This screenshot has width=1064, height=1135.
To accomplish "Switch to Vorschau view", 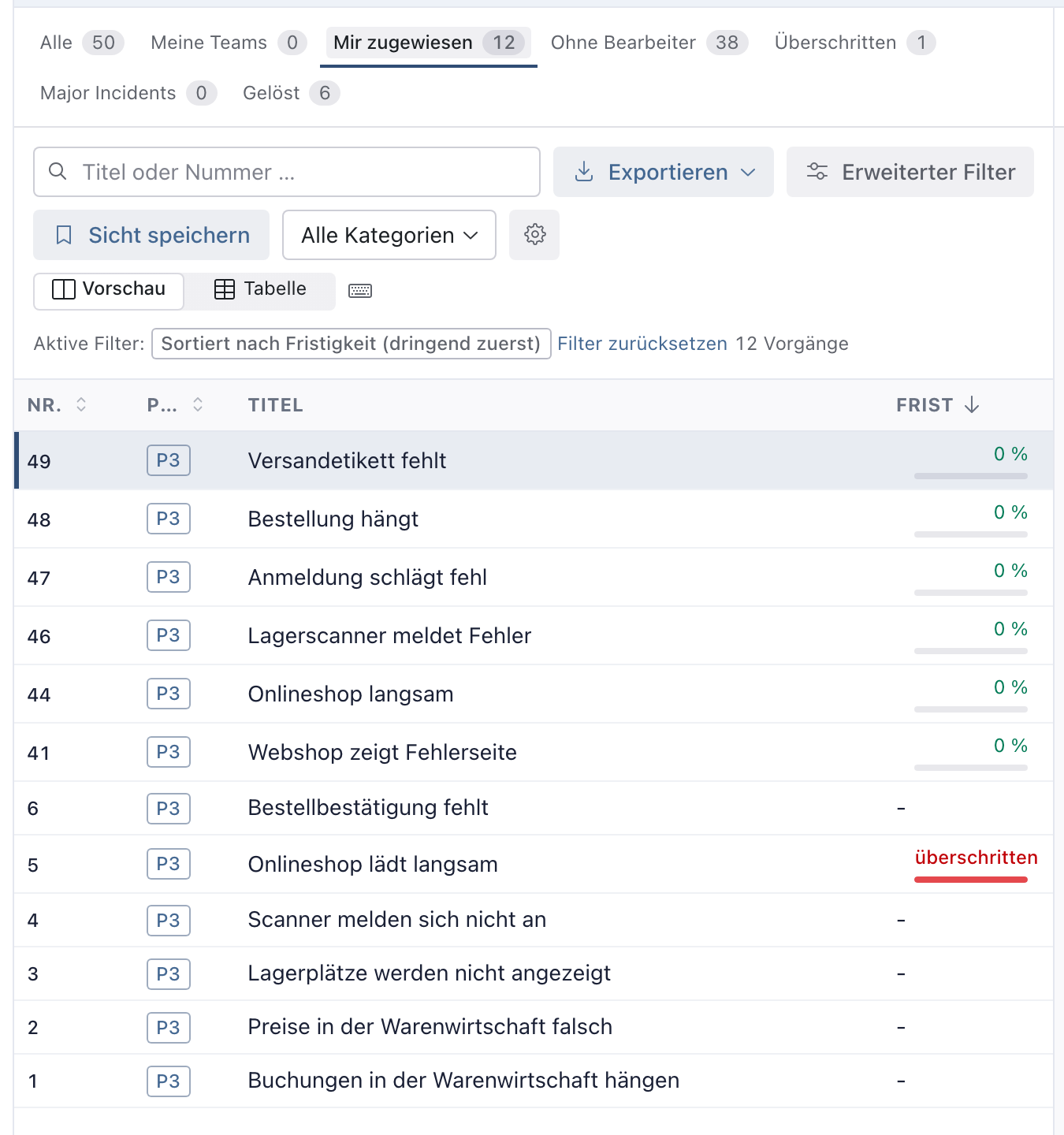I will [x=109, y=289].
